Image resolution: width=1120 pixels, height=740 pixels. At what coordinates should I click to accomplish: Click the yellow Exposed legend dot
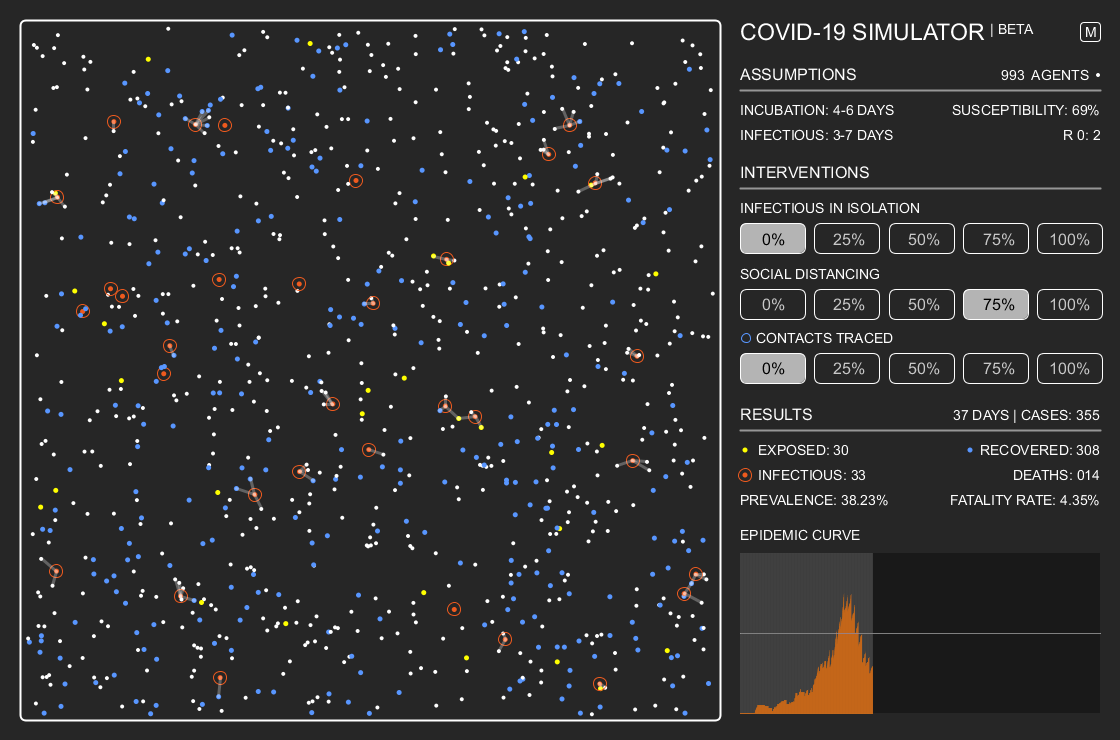point(744,450)
